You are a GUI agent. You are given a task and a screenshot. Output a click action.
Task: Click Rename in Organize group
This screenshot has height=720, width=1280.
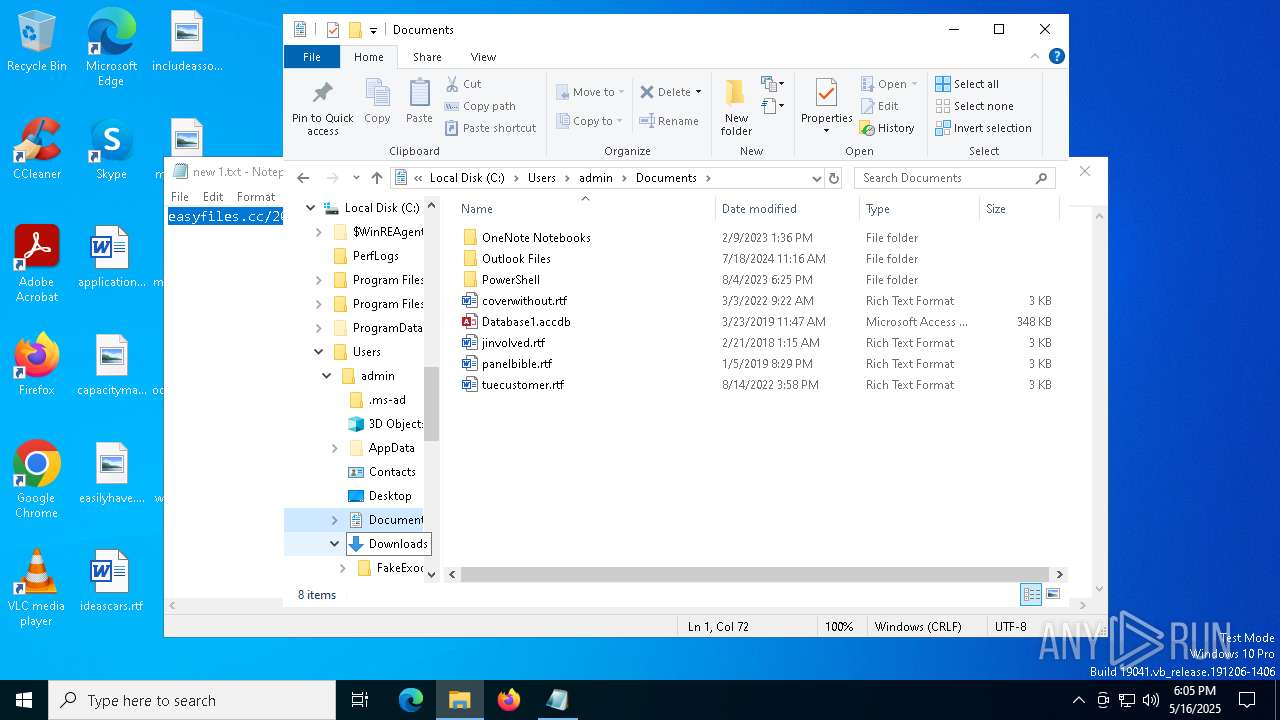pos(669,121)
